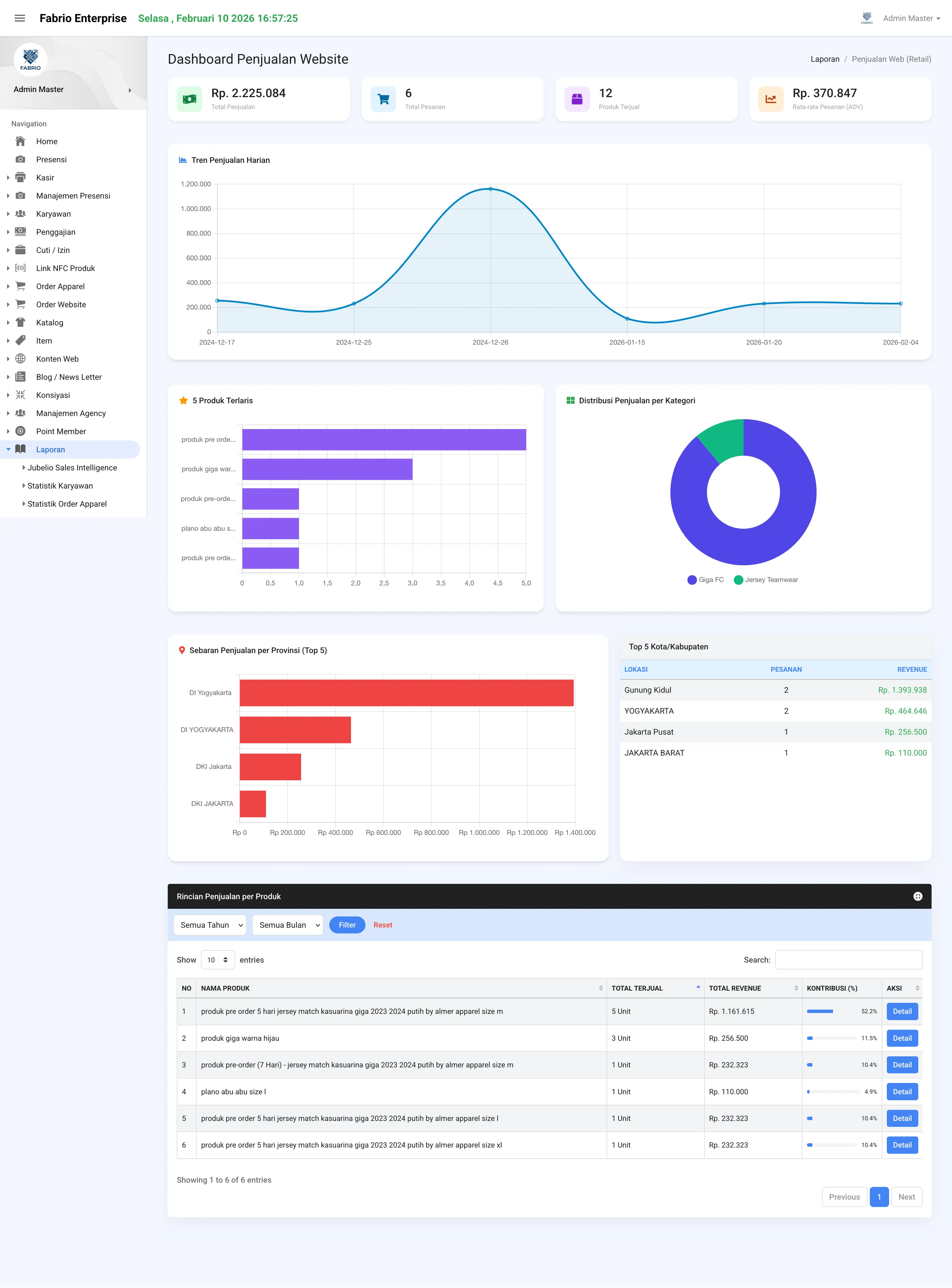This screenshot has height=1288, width=952.
Task: Click Detail for plano abu abu size l
Action: coord(902,1091)
